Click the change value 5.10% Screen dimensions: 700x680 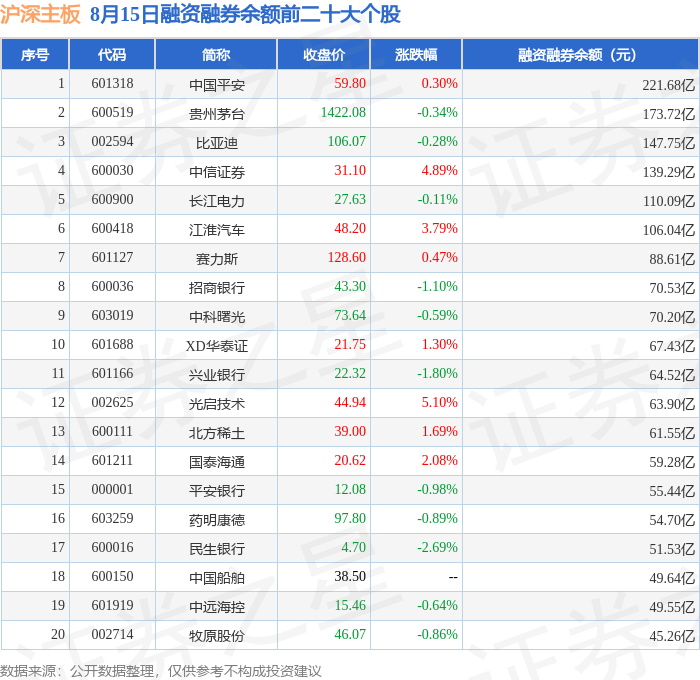click(x=440, y=403)
